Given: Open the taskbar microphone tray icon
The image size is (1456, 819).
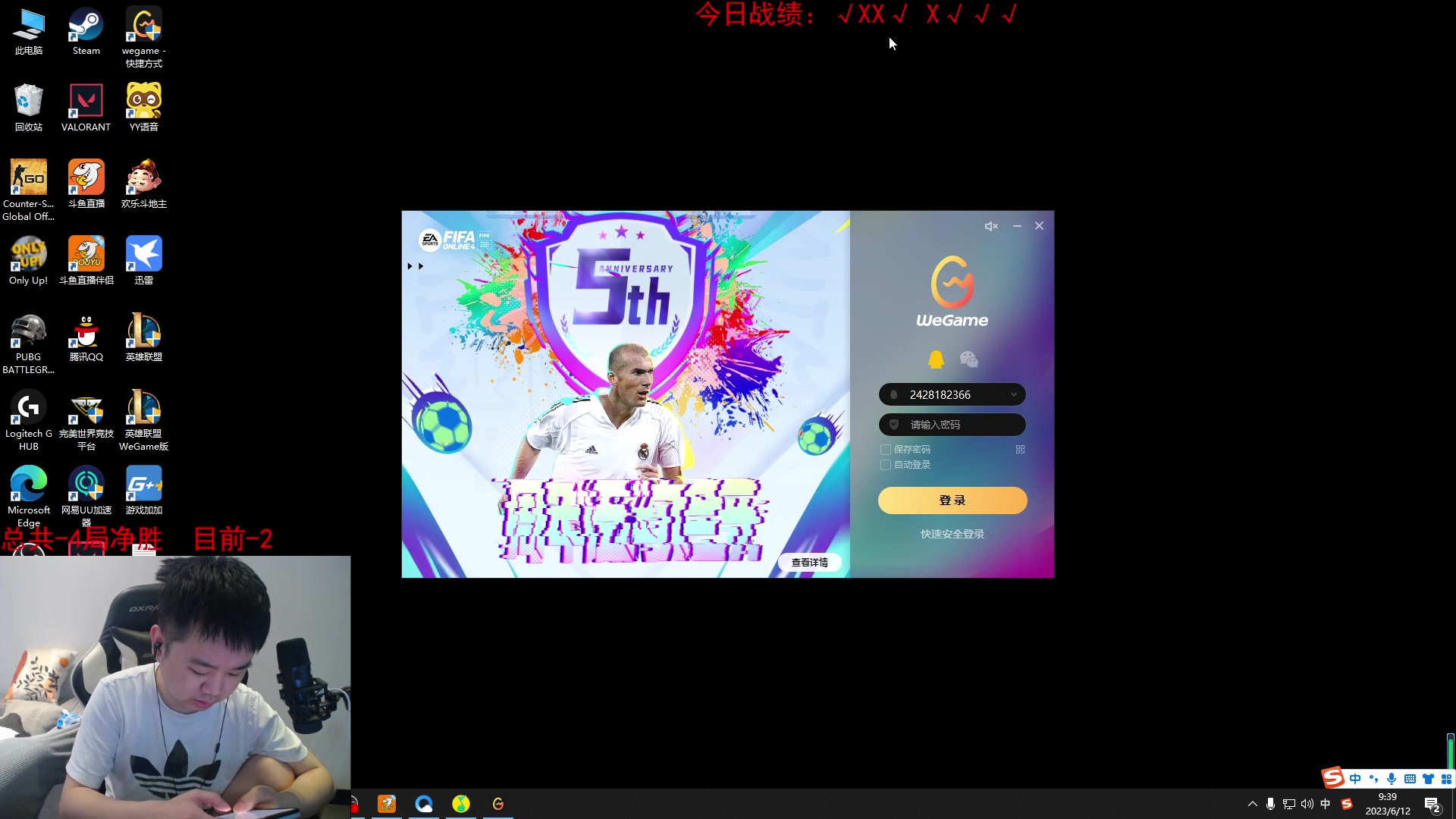Looking at the screenshot, I should pyautogui.click(x=1270, y=804).
